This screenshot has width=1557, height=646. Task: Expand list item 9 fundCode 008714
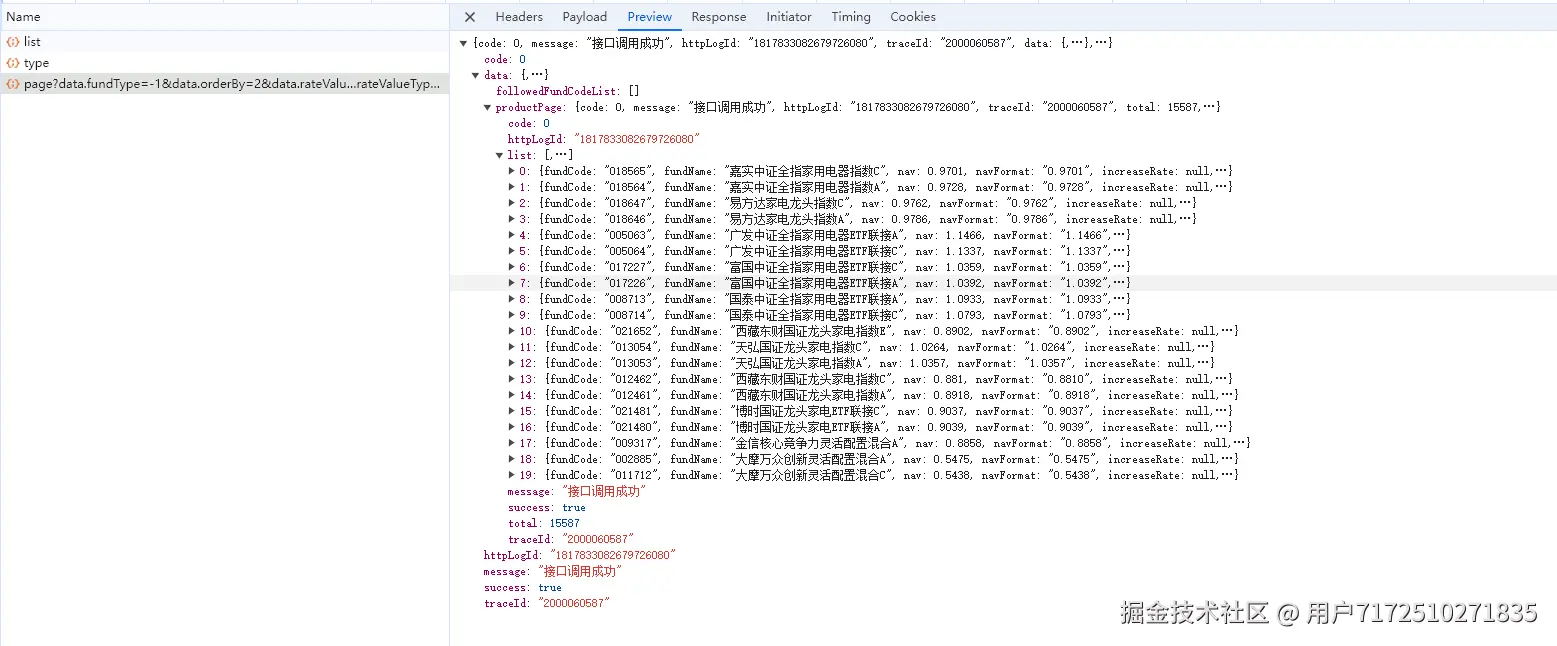(511, 316)
